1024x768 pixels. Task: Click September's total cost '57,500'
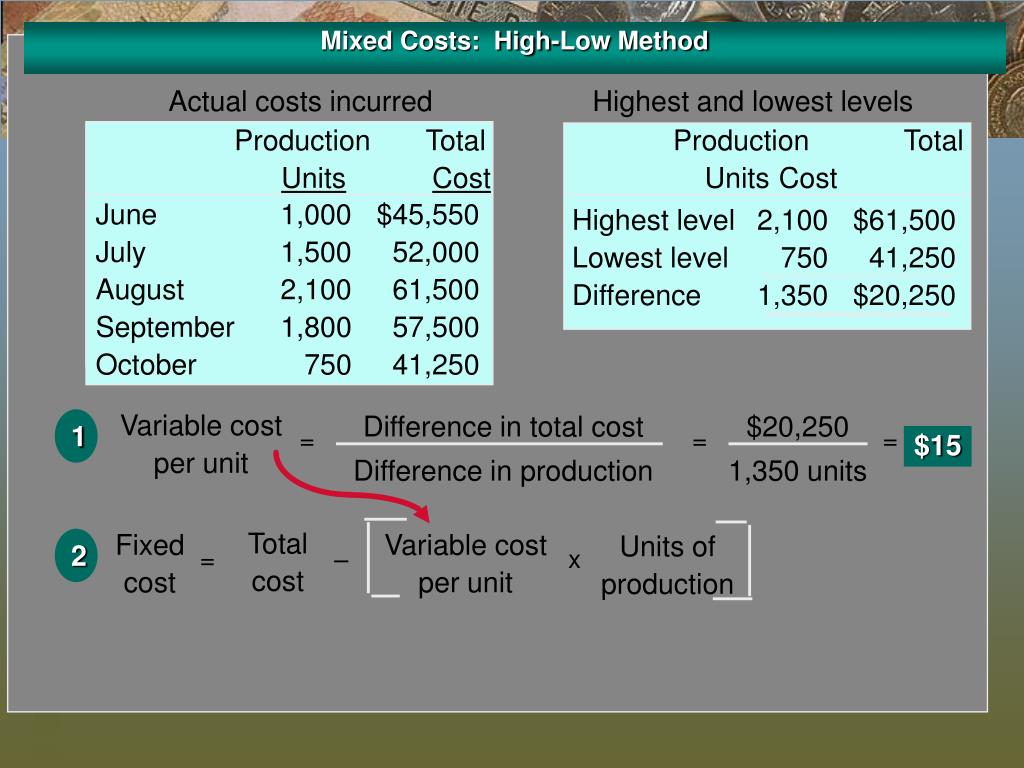pyautogui.click(x=436, y=328)
